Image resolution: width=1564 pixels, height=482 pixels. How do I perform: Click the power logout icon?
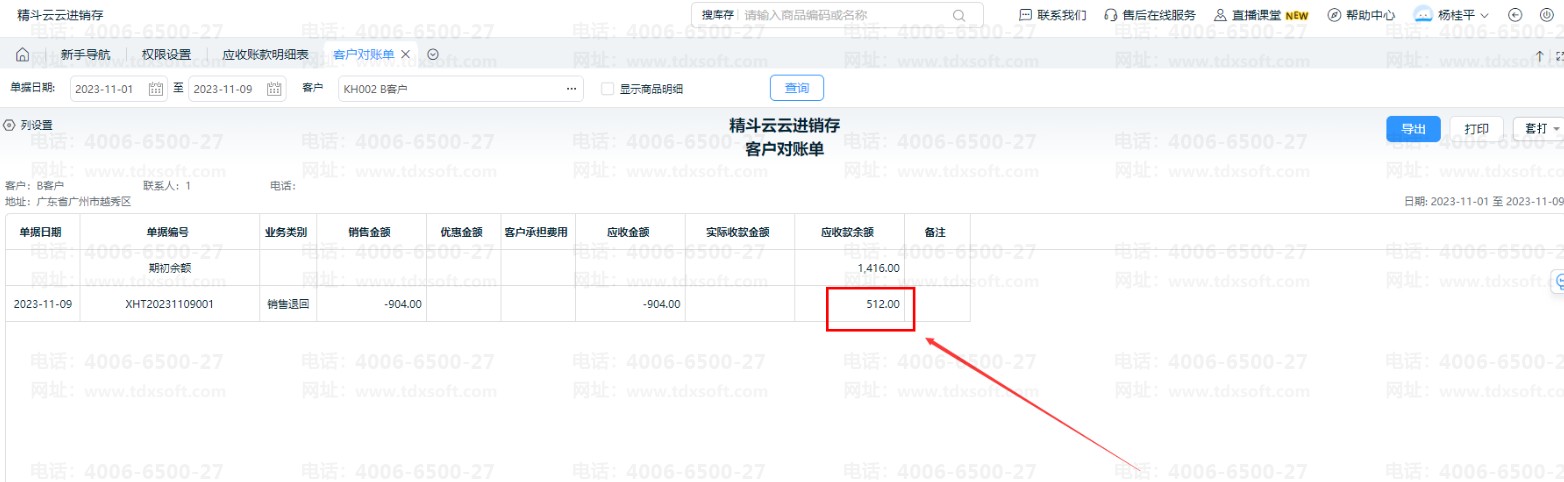click(1546, 15)
